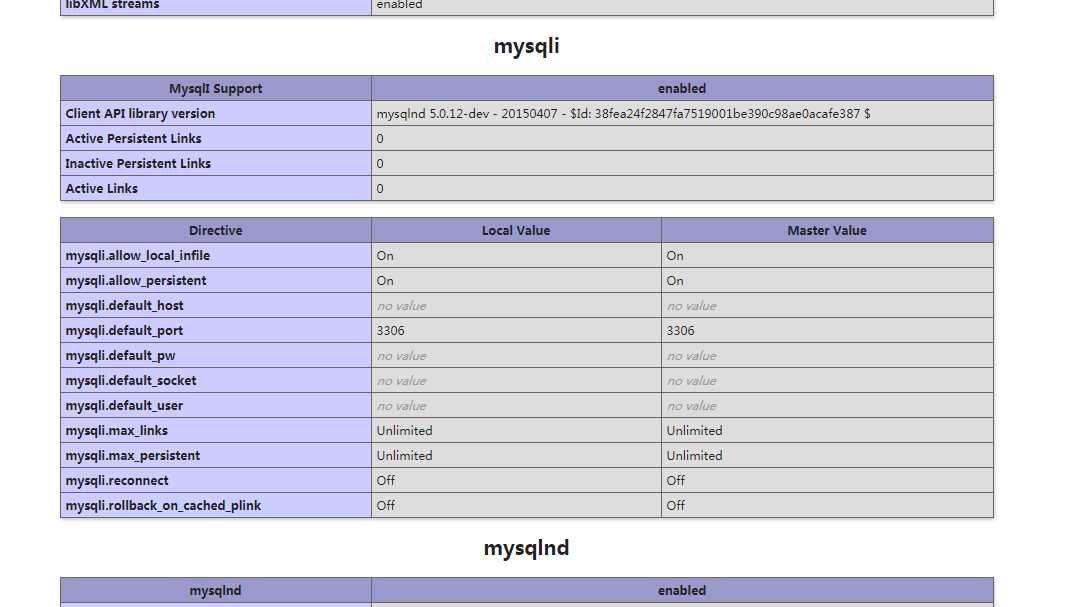Click local Off value for mysqli.reconnect
The height and width of the screenshot is (607, 1091).
point(385,481)
